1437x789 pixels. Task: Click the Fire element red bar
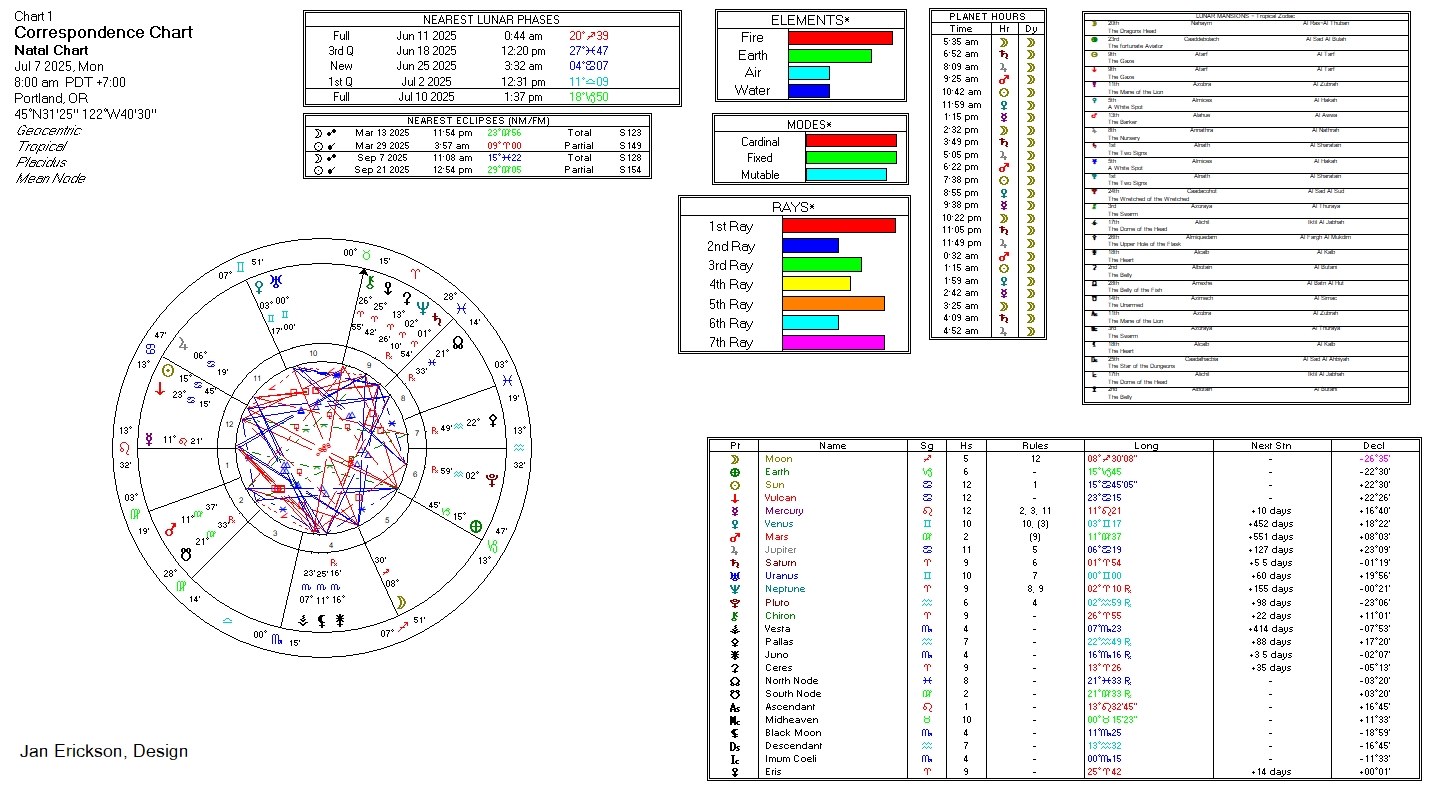[840, 38]
